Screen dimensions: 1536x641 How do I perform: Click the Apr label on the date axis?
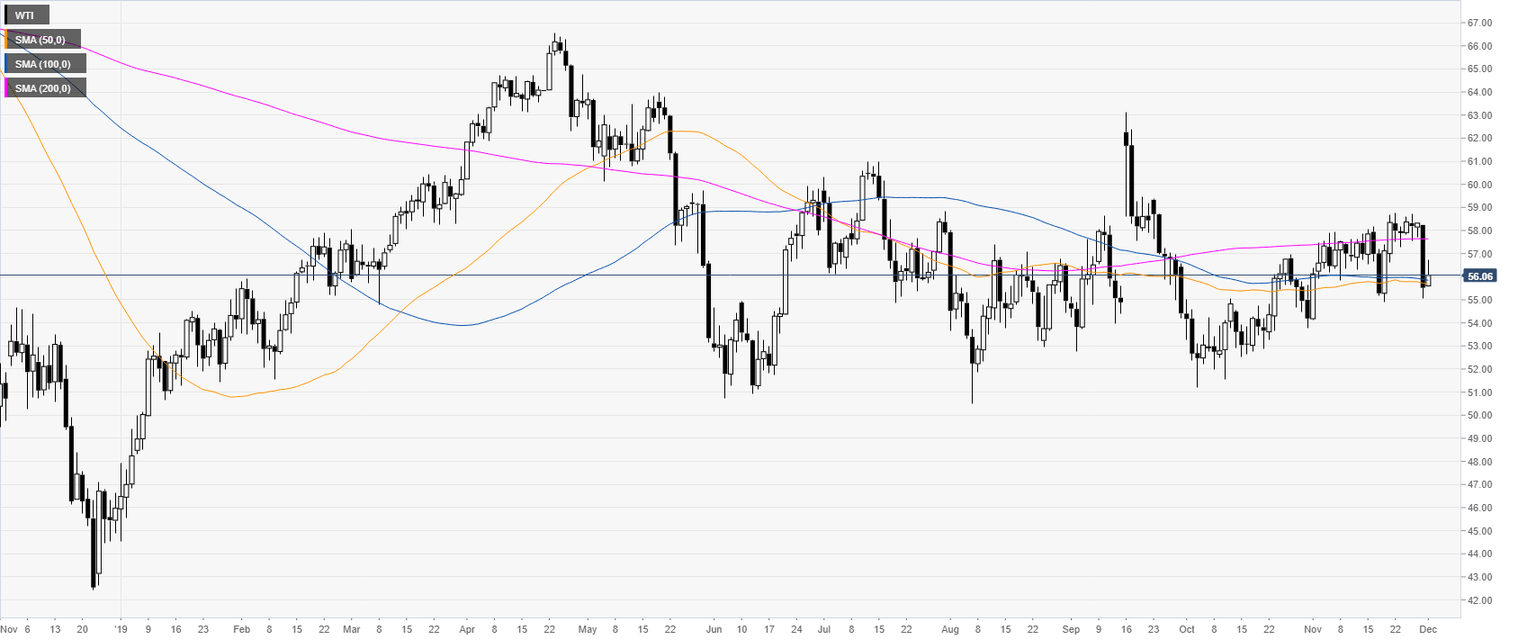[x=467, y=631]
